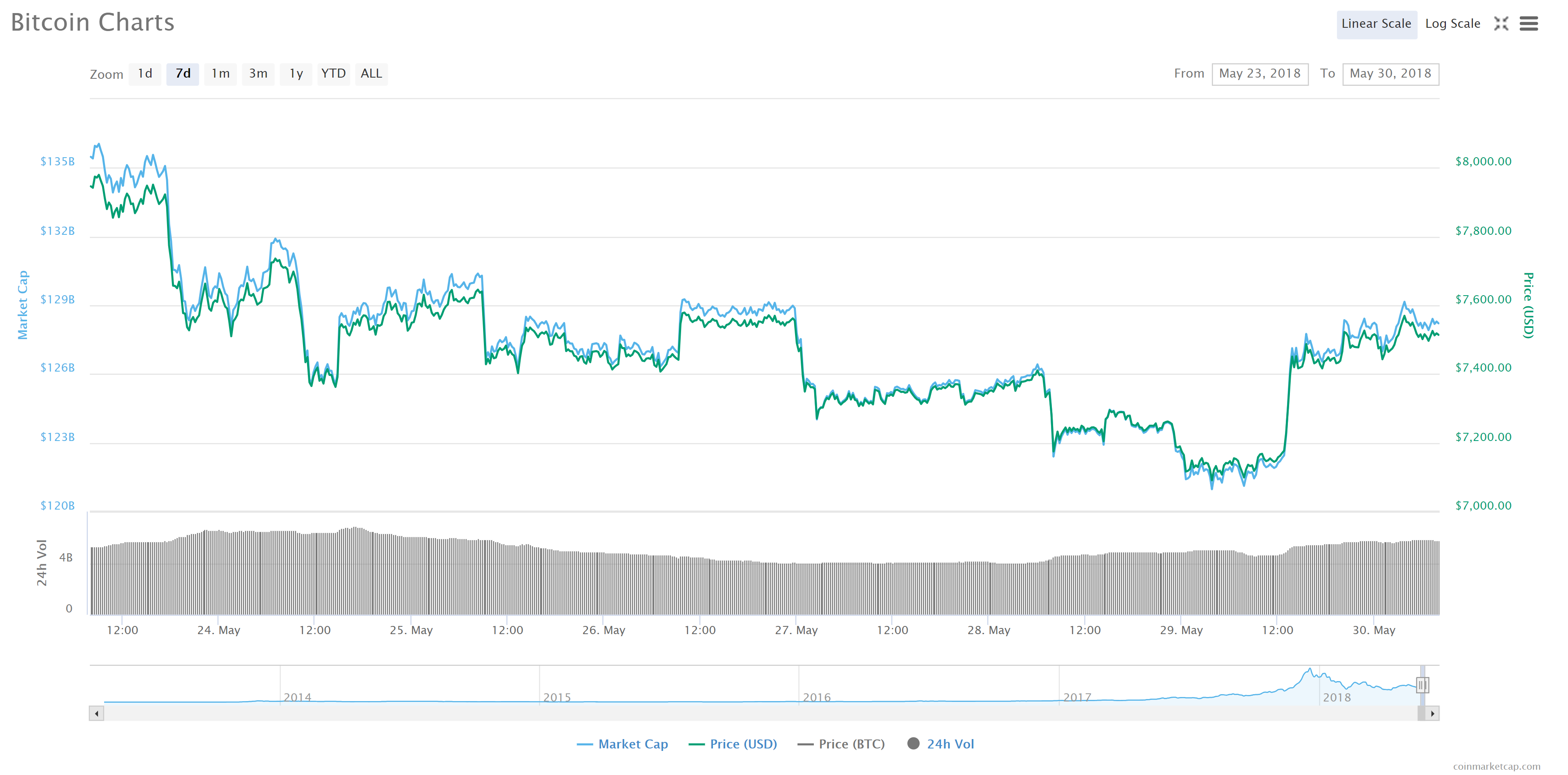Click the 28. May date label

pos(989,630)
